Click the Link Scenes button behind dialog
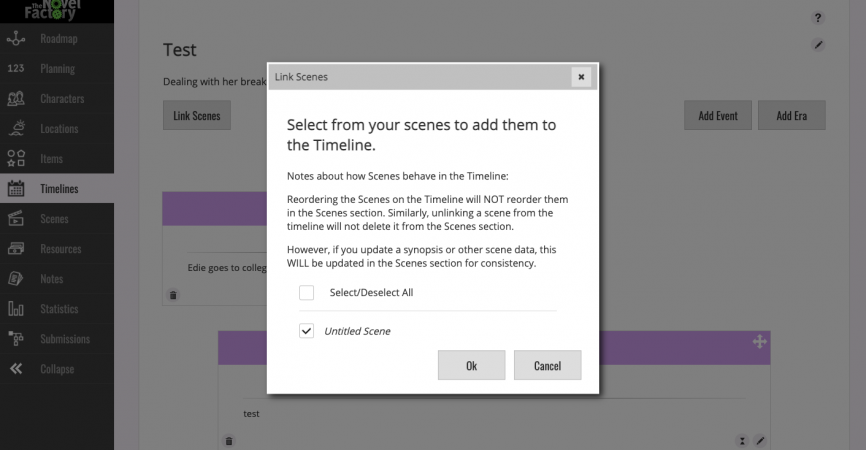866x450 pixels. [x=197, y=115]
